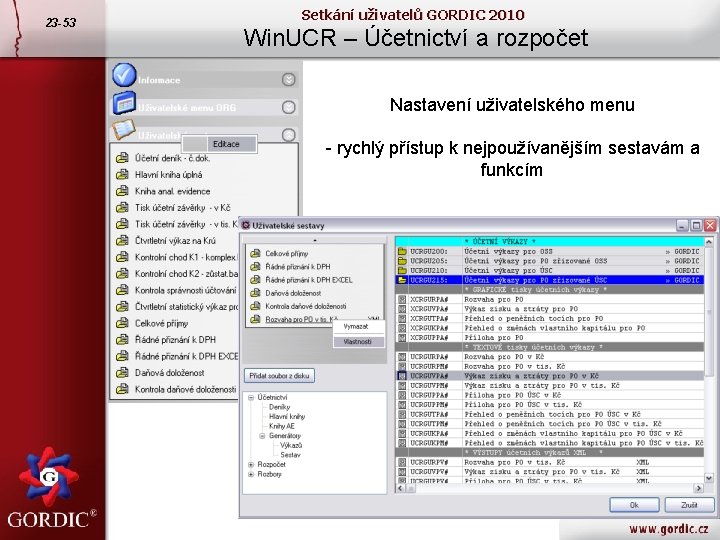Viewport: 720px width, 540px height.
Task: Cancel dialog with the Zrušit button
Action: tap(689, 505)
